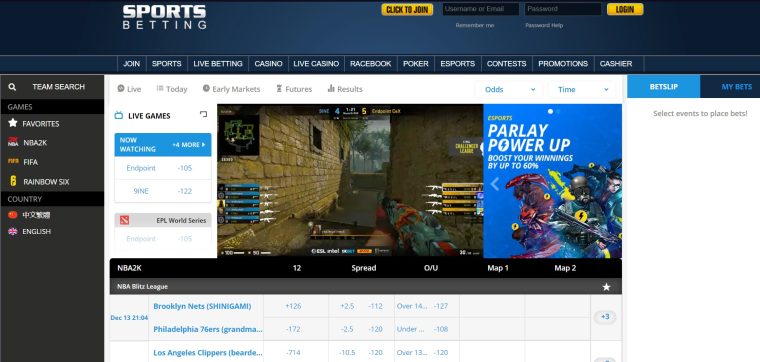
Task: Click the Password Help link
Action: pyautogui.click(x=544, y=25)
